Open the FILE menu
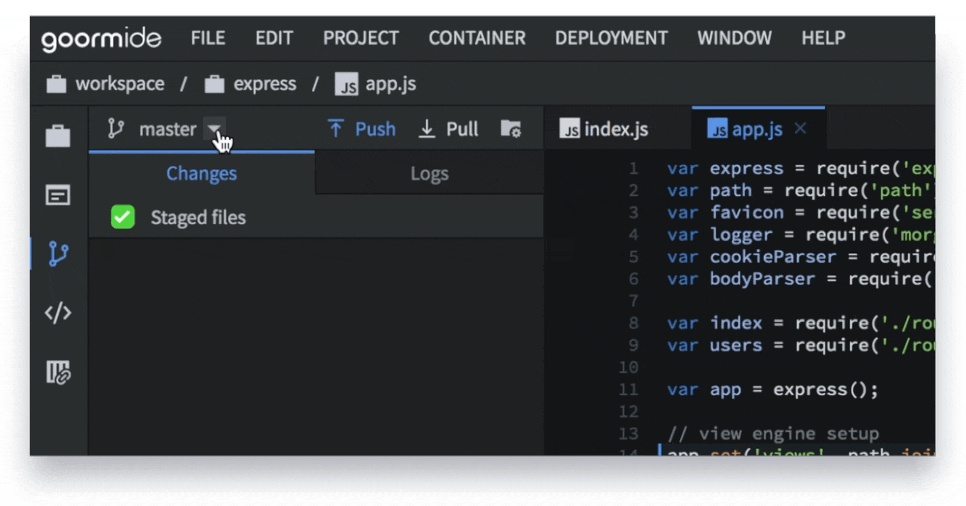 coord(208,38)
